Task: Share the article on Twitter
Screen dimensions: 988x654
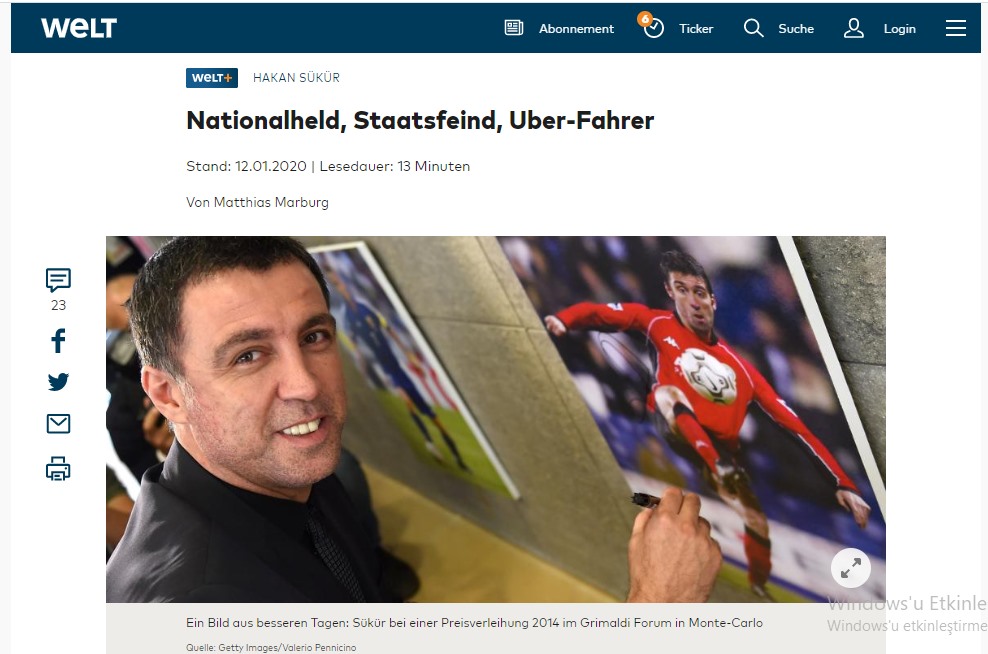Action: [x=58, y=382]
